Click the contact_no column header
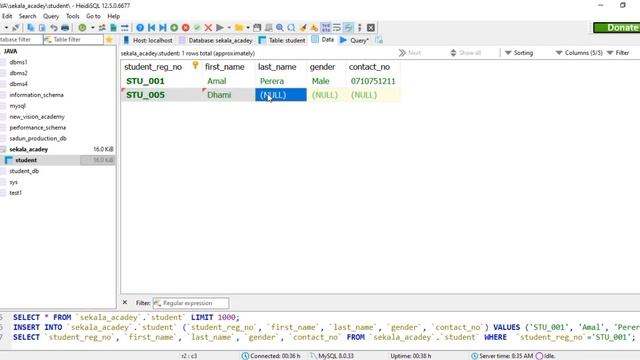Screen dimensions: 640x360 [373, 67]
